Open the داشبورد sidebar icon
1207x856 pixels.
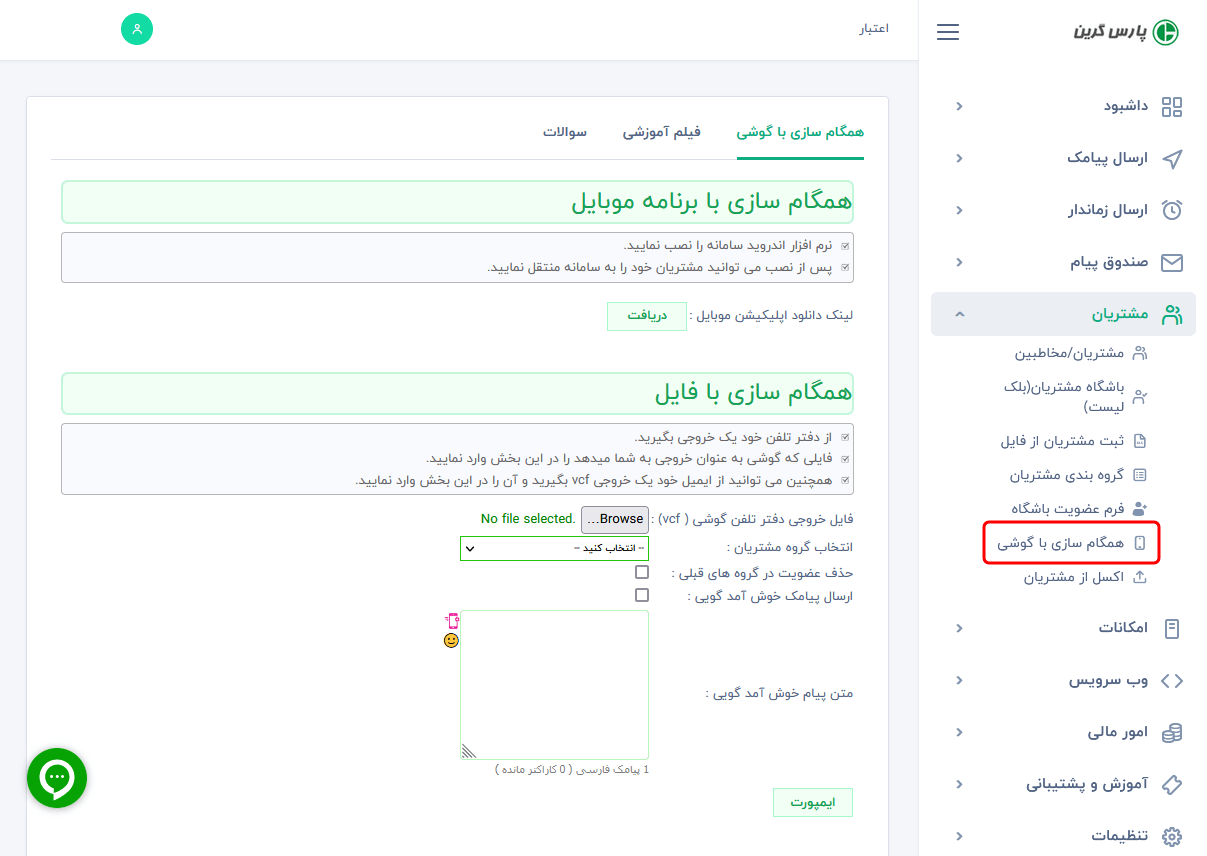(x=1172, y=106)
